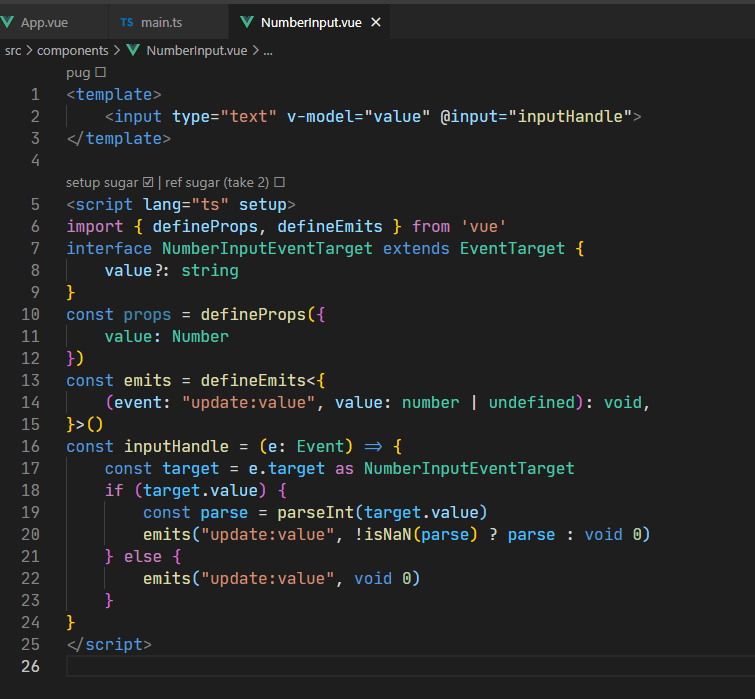Click the closing script tag

[109, 645]
